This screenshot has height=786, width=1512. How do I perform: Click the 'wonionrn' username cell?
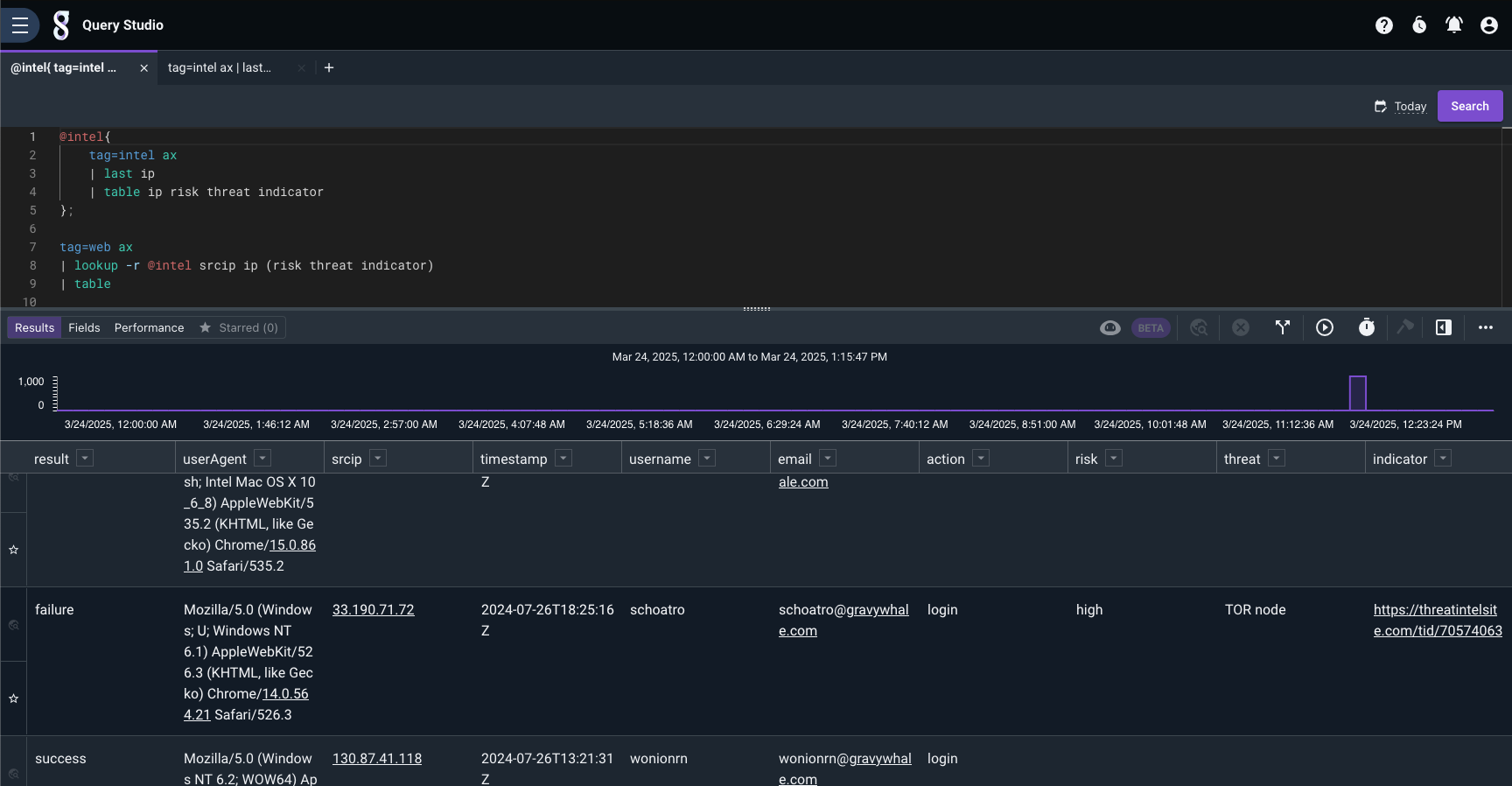pos(659,758)
